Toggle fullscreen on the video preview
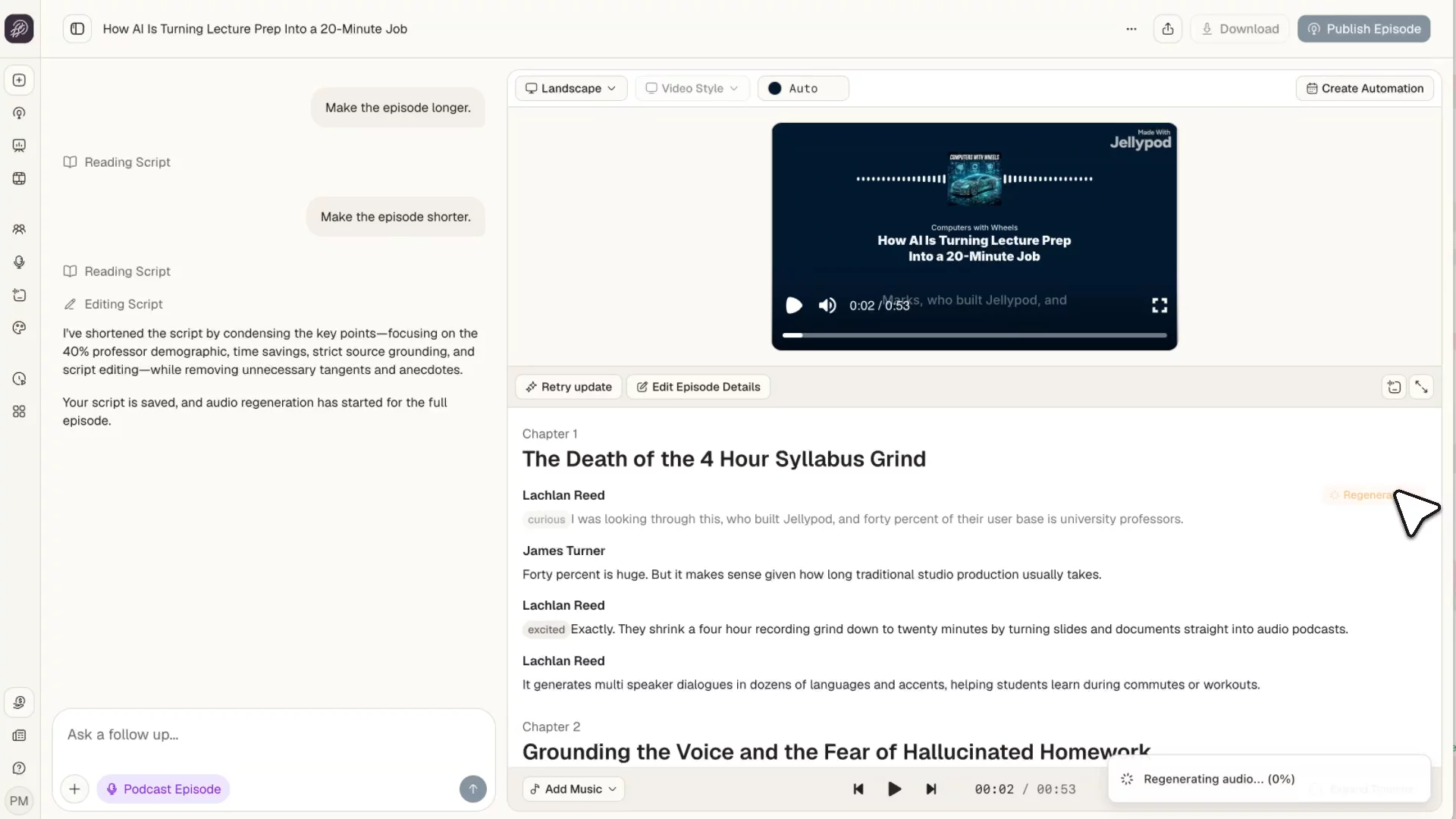This screenshot has width=1456, height=819. point(1159,305)
